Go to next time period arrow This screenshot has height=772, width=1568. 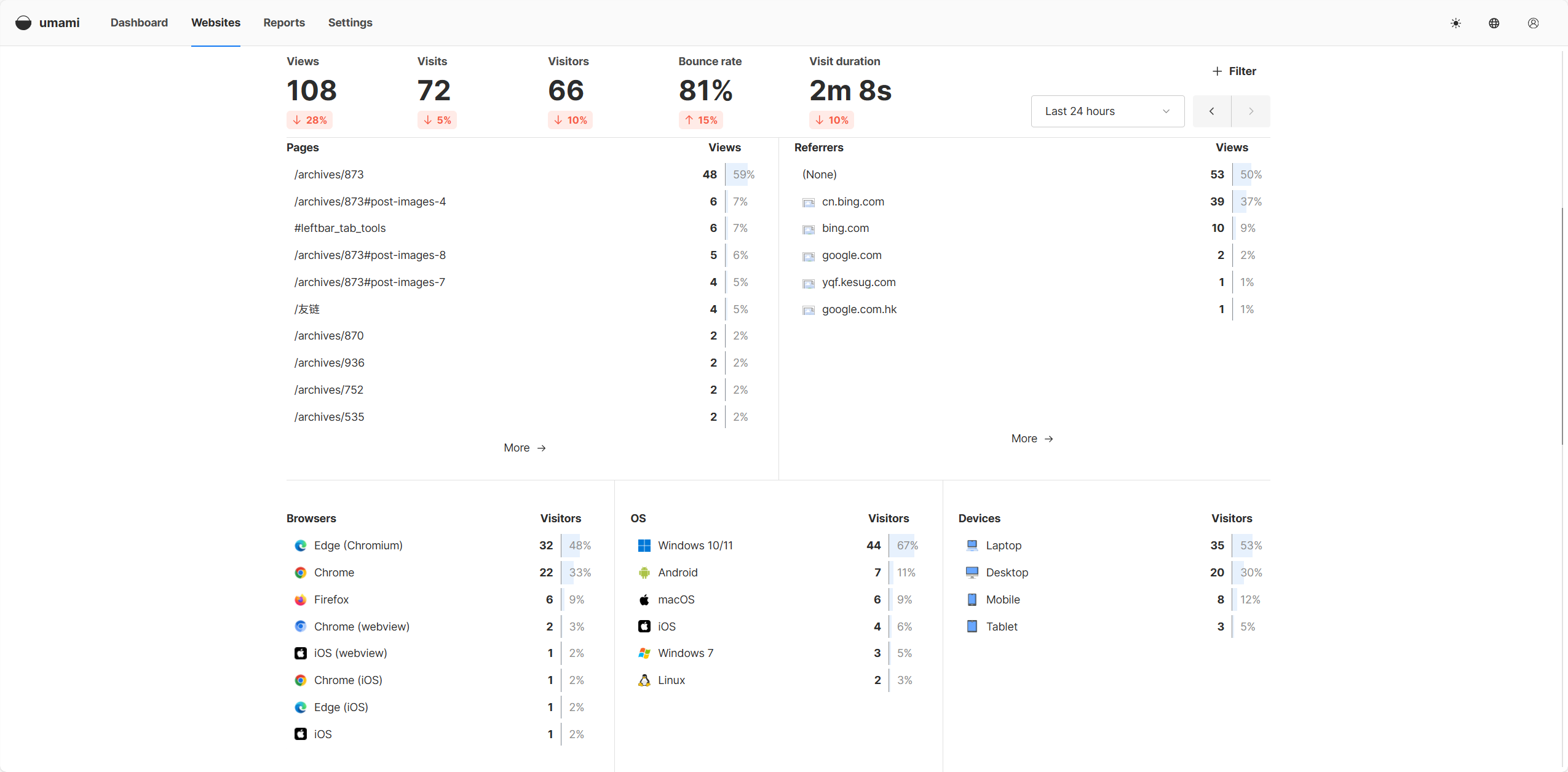[1251, 111]
